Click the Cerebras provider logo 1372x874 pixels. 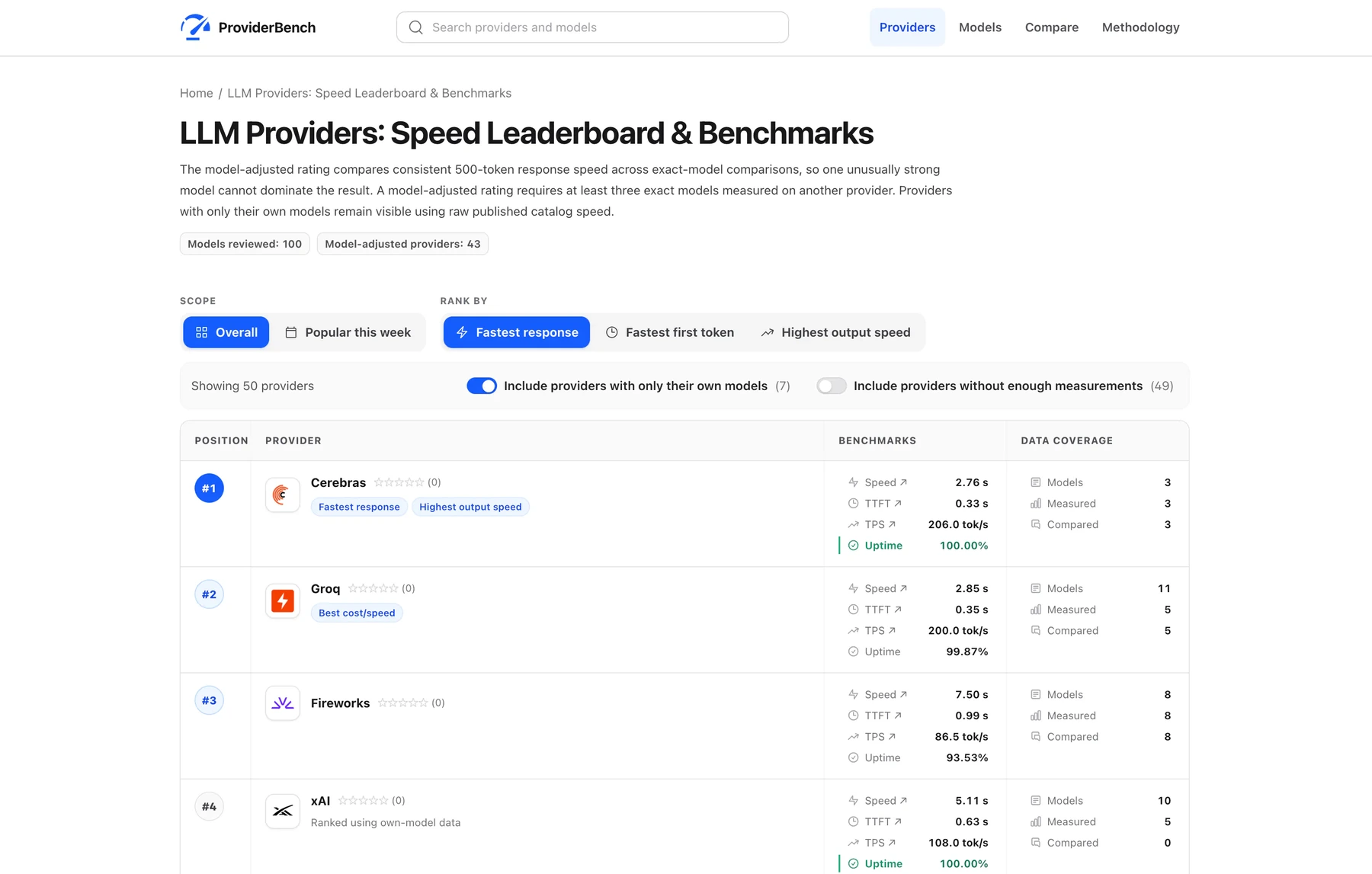point(282,495)
